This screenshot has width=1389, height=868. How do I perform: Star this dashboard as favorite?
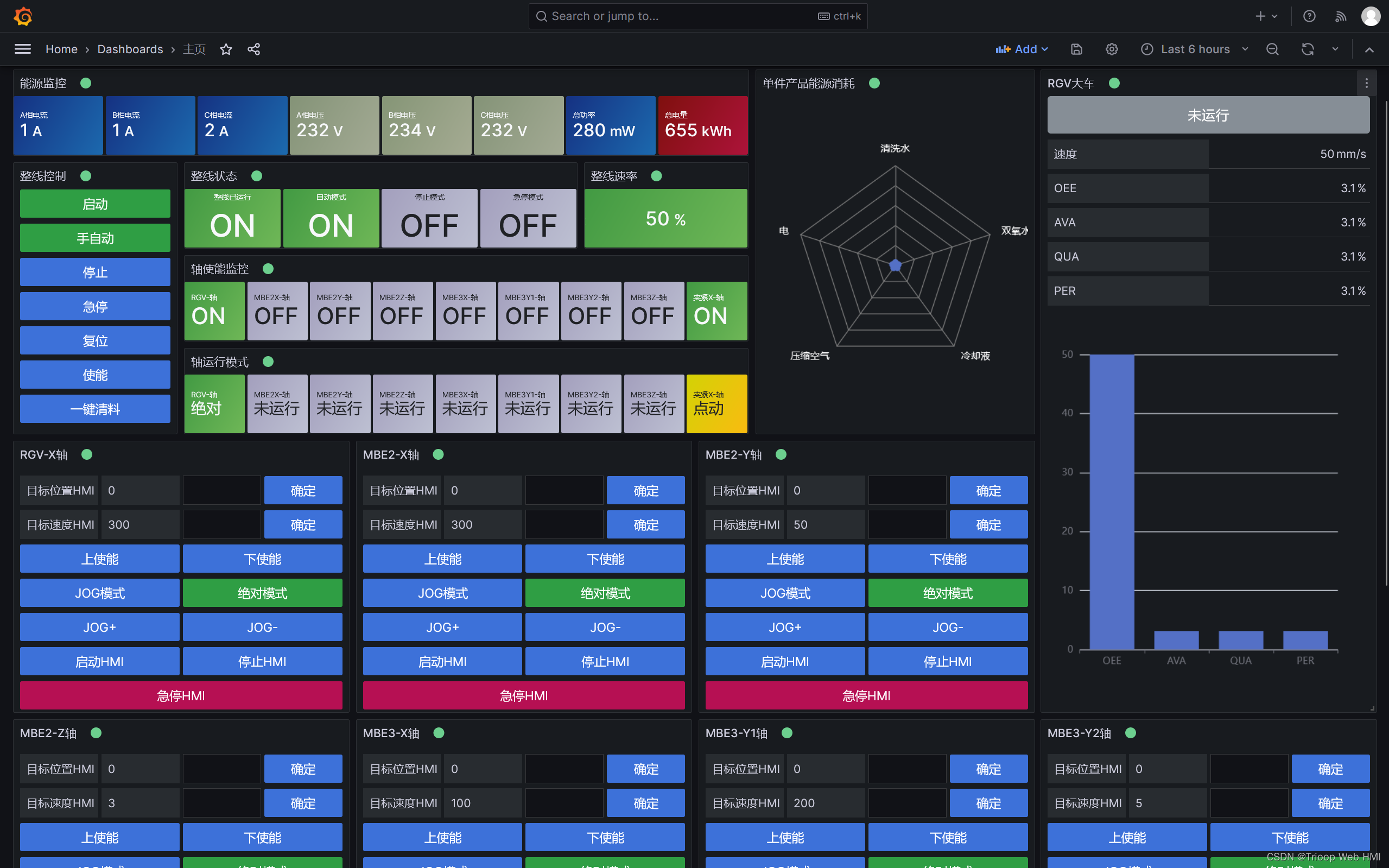point(226,49)
